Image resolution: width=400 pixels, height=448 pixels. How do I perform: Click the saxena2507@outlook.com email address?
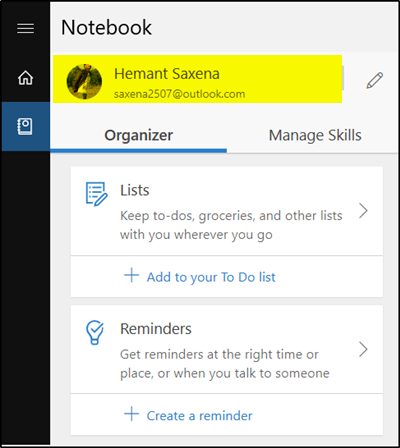click(179, 94)
